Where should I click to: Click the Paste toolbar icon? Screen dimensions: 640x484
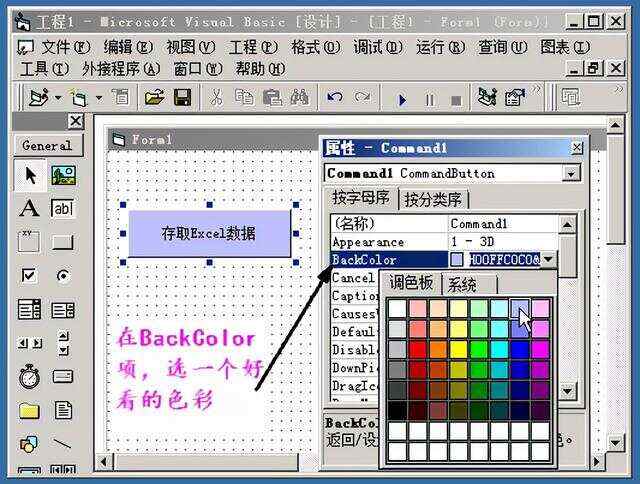coord(272,98)
